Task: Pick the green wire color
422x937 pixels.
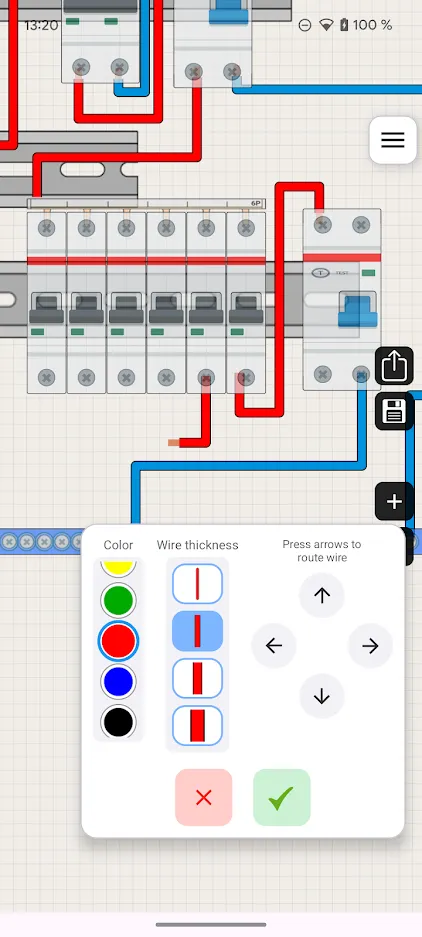Action: (118, 601)
